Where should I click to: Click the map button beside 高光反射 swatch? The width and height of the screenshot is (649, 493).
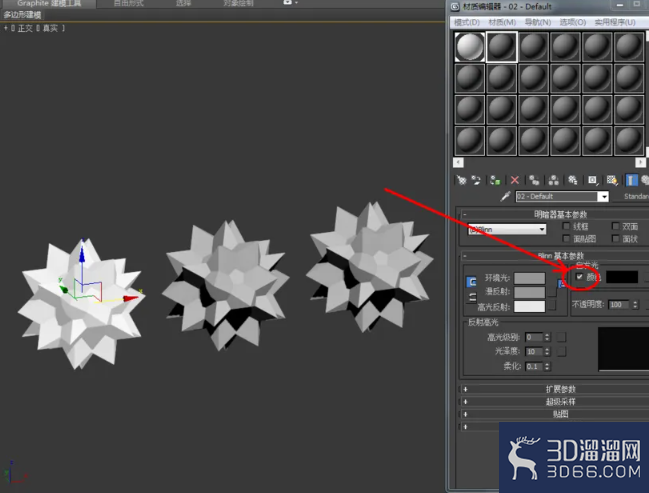(552, 306)
